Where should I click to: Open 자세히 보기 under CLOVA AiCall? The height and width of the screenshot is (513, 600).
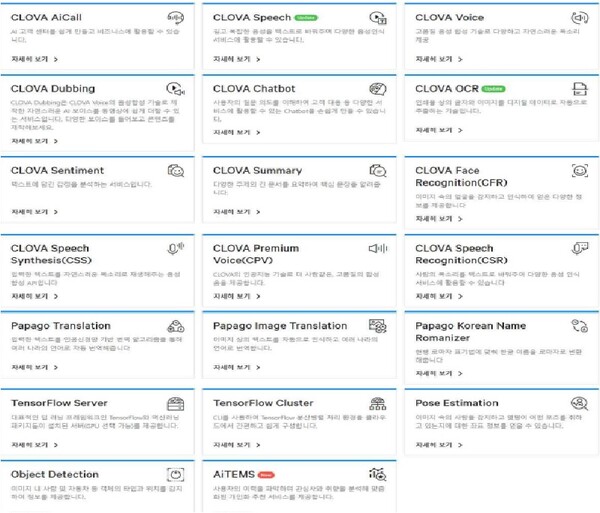(x=35, y=59)
